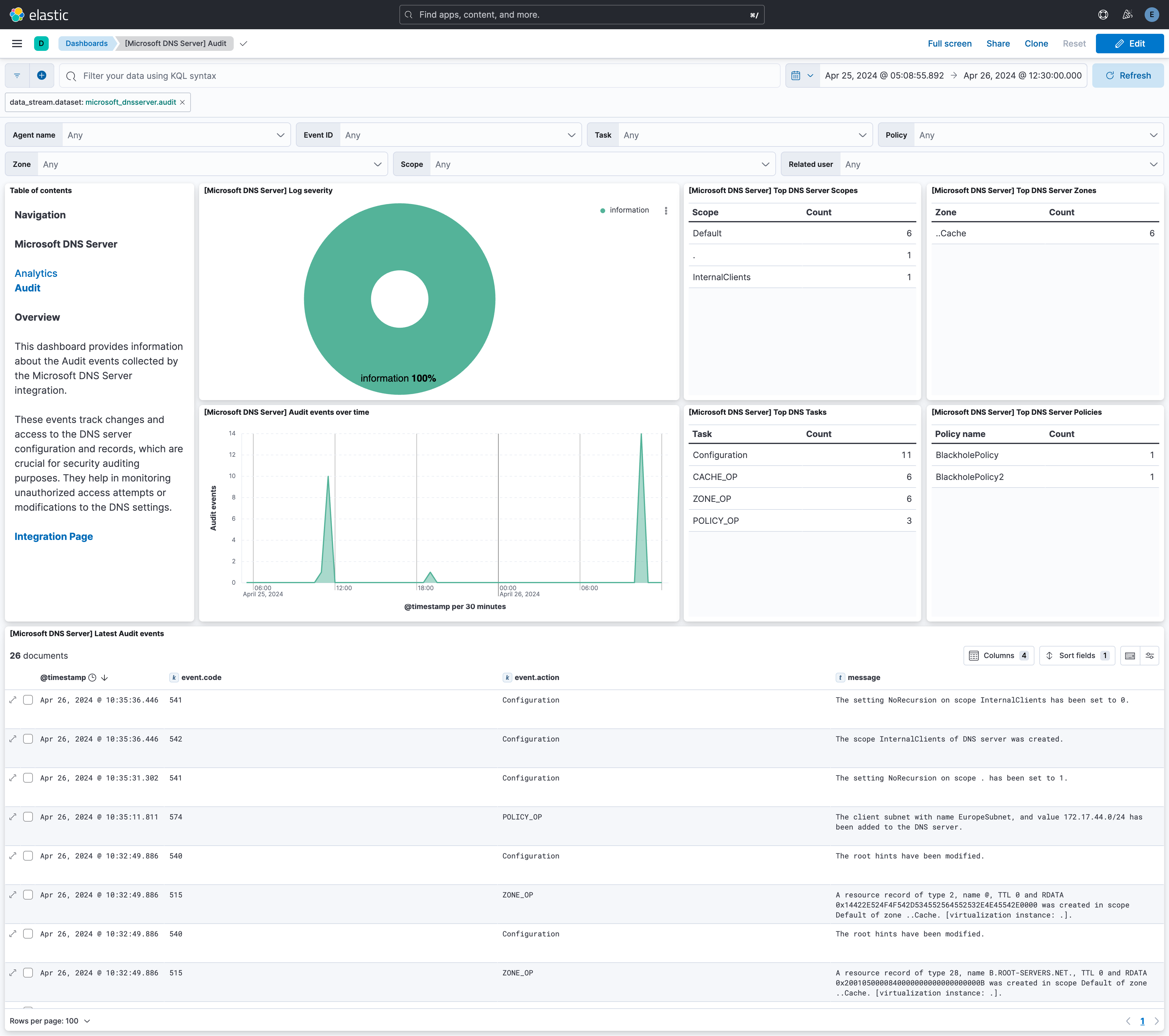1169x1036 pixels.
Task: Check the row for event.code 542
Action: 28,738
